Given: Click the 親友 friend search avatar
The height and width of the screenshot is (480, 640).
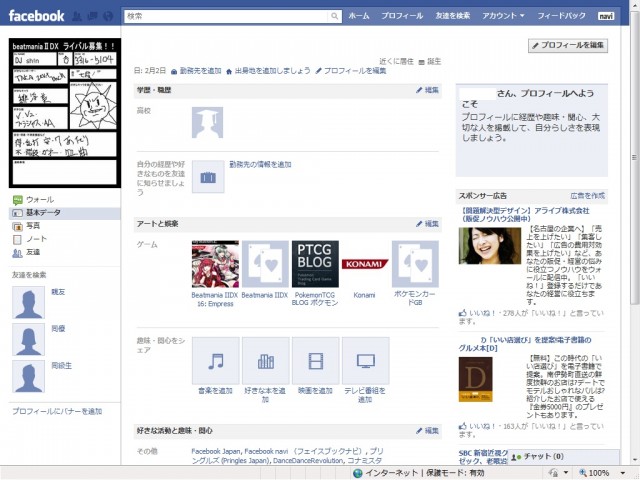Looking at the screenshot, I should [x=28, y=302].
